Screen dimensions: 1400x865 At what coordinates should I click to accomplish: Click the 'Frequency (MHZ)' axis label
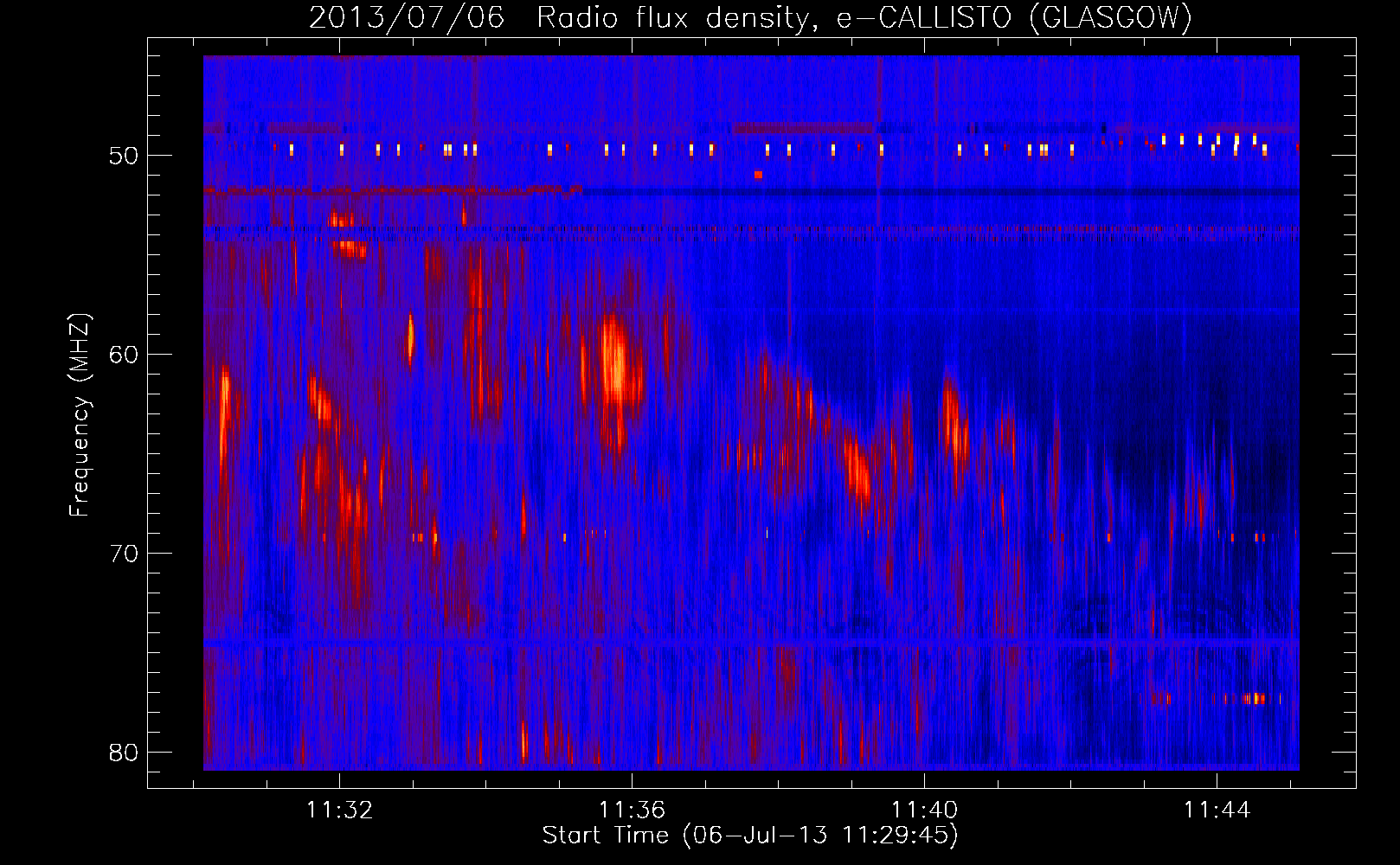(x=80, y=415)
